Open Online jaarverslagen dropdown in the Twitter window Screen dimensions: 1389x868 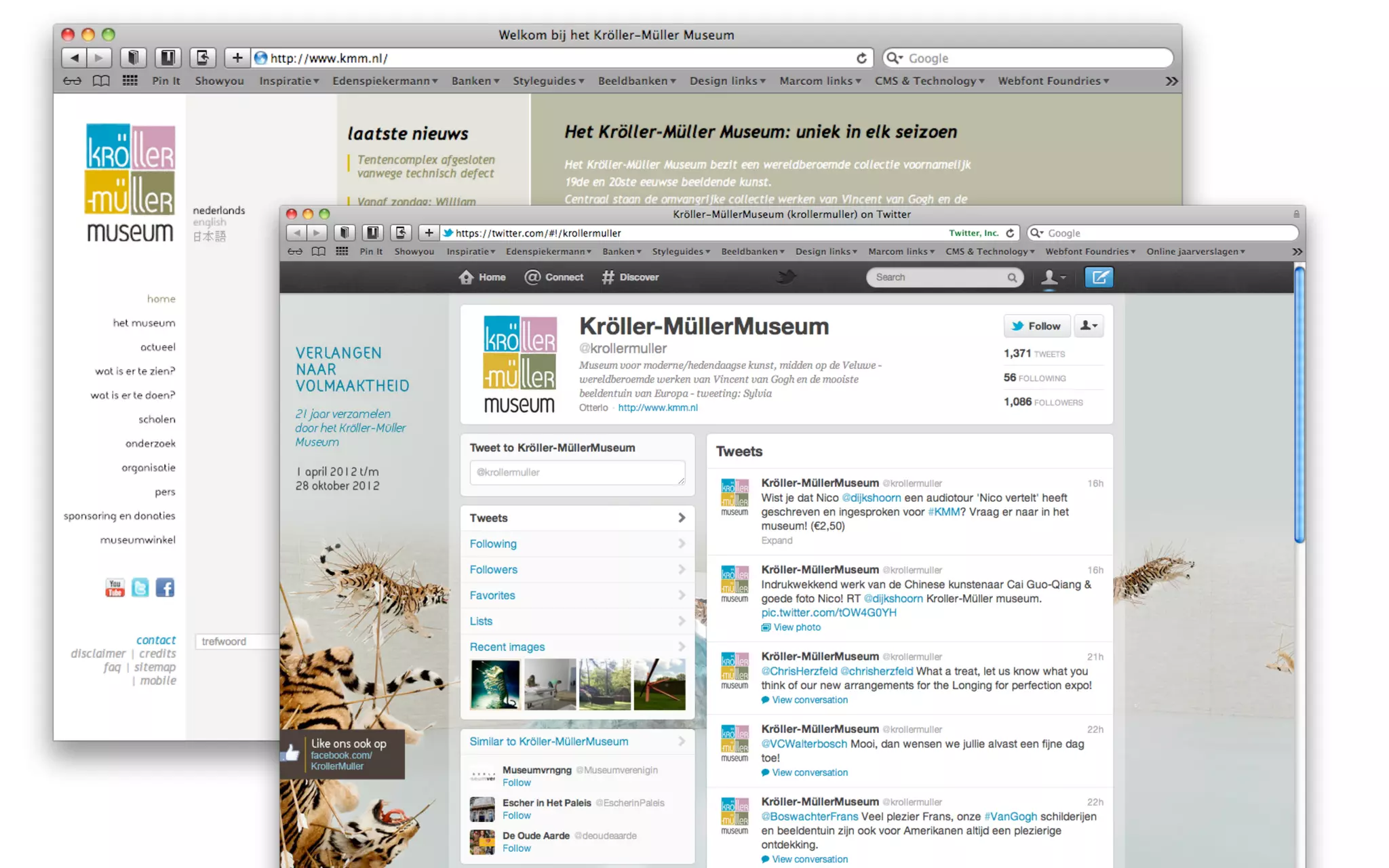[1196, 252]
